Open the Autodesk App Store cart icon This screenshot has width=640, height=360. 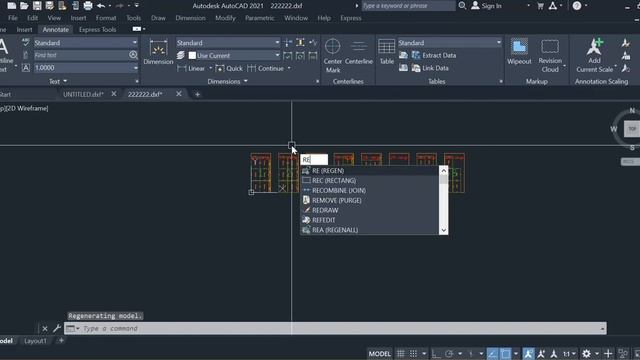point(540,6)
